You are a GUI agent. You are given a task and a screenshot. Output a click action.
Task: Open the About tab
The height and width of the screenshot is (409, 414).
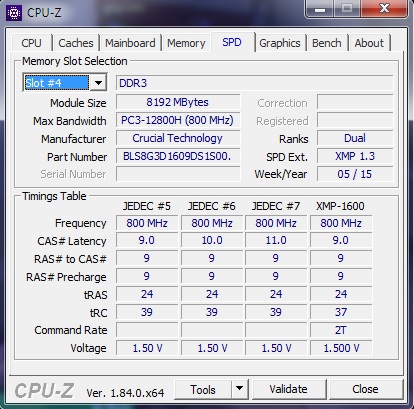369,43
